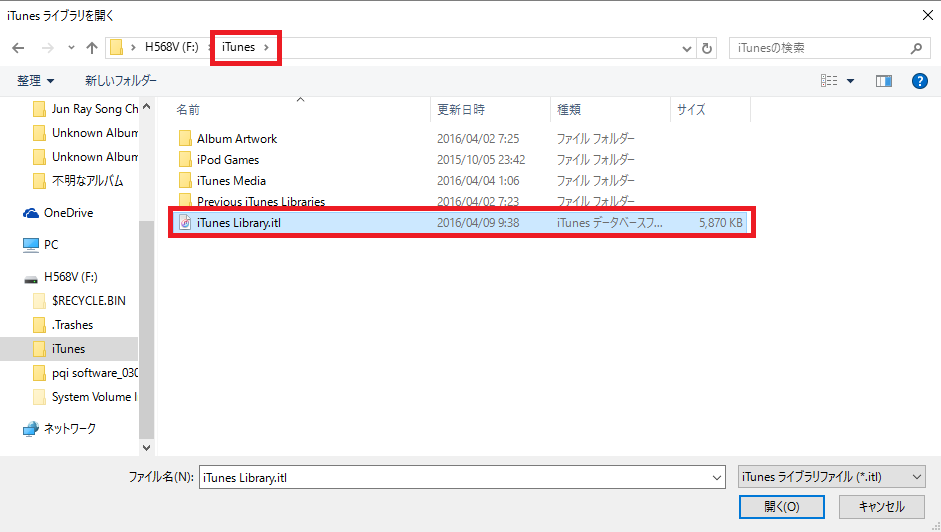This screenshot has width=941, height=532.
Task: Open ネットワーク in the navigation pane
Action: click(70, 429)
